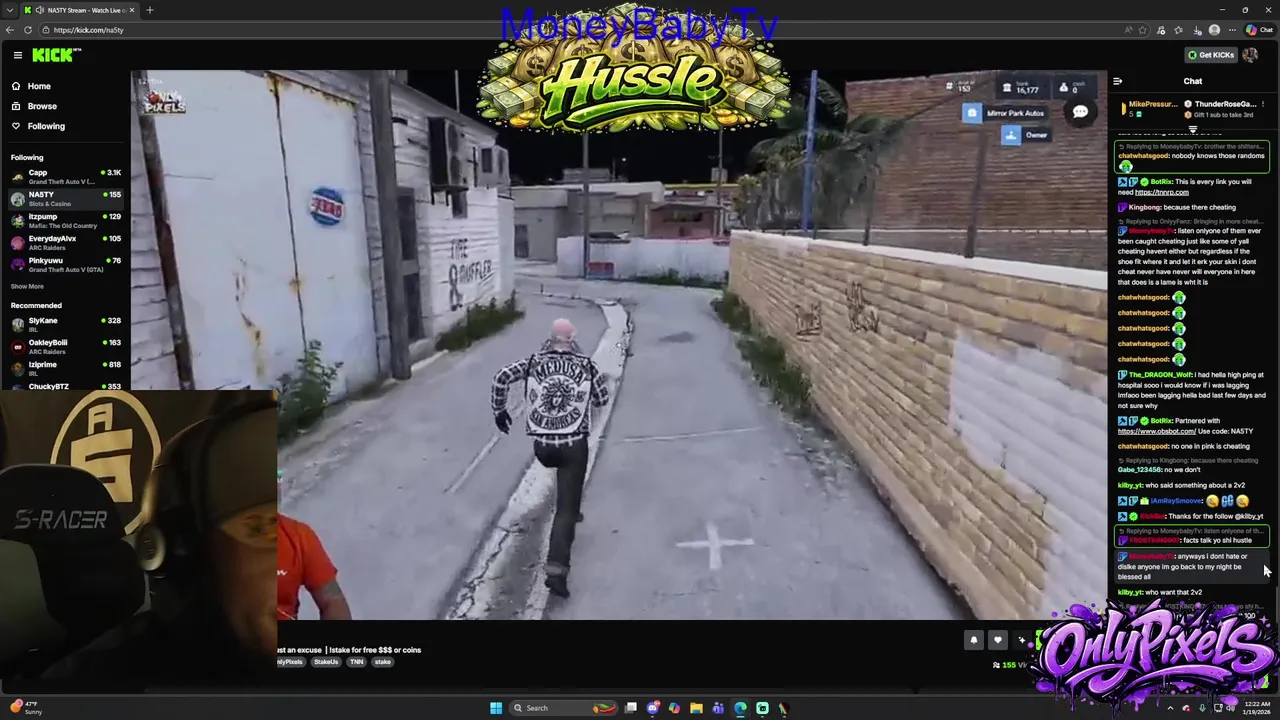This screenshot has width=1280, height=720.
Task: Open Browse in the sidebar
Action: coord(42,106)
